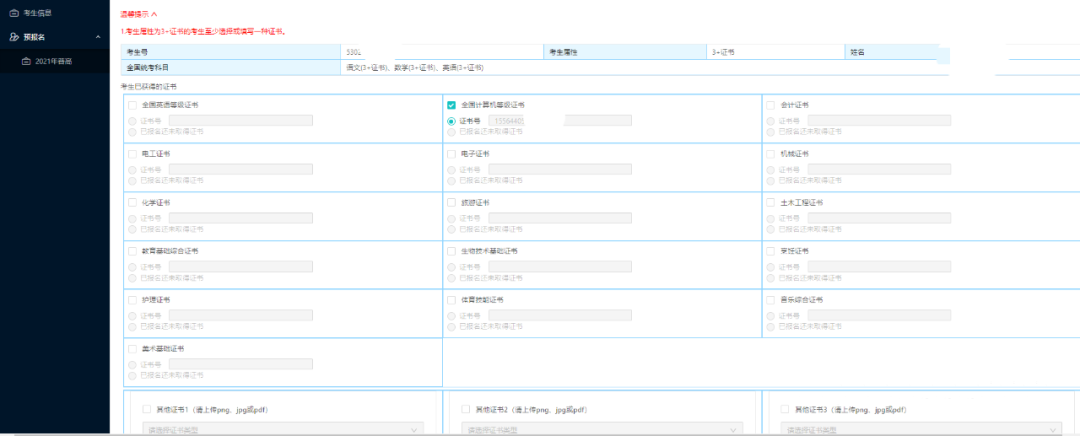Open certificate type dropdown under 其他证书1
1080x436 pixels.
click(x=283, y=429)
